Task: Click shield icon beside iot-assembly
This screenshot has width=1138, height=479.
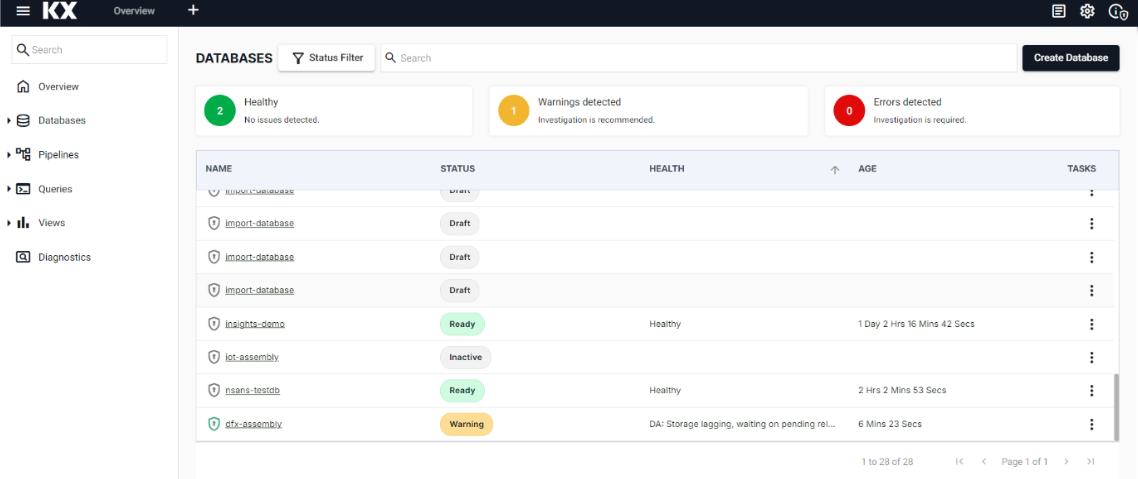Action: 213,357
